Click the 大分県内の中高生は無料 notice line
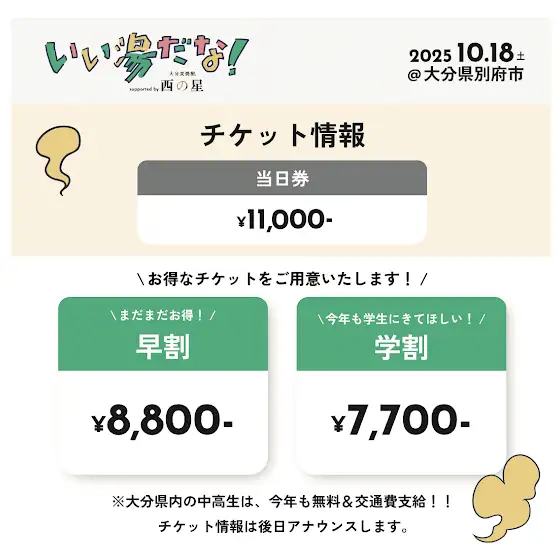Image resolution: width=560 pixels, height=560 pixels. [x=282, y=502]
